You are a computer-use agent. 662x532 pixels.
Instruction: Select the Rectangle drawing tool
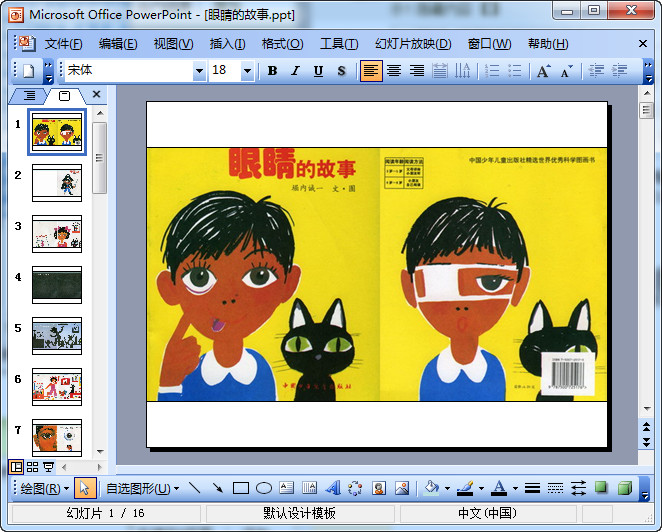[x=241, y=489]
